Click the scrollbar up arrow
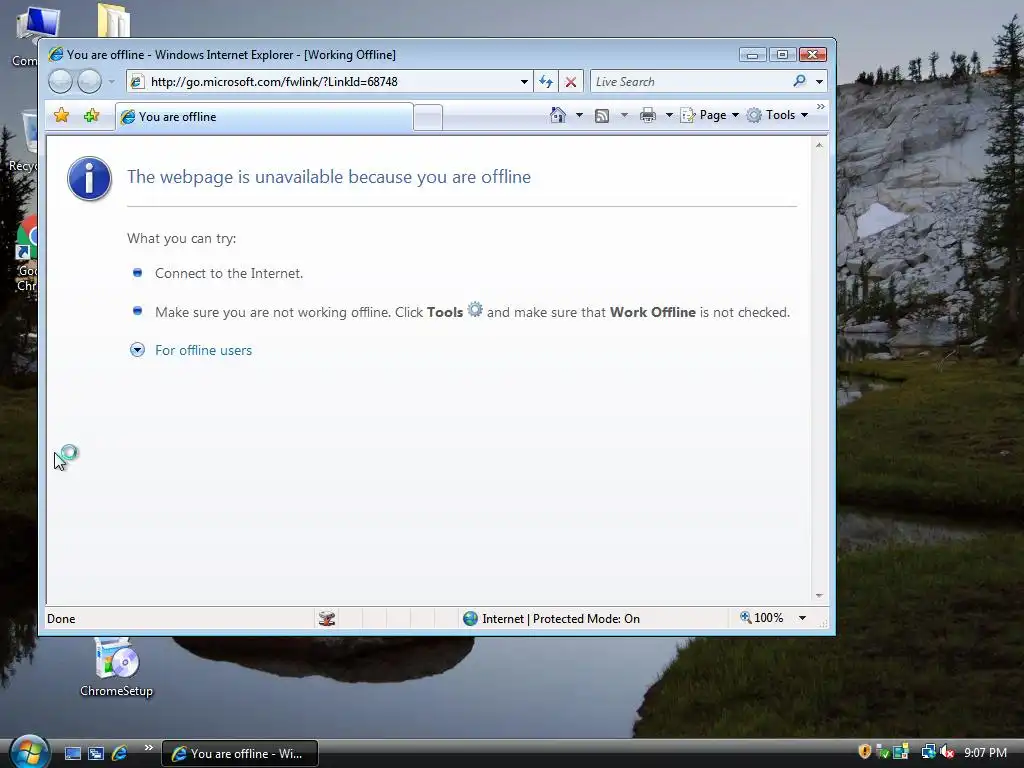This screenshot has width=1024, height=768. 819,145
